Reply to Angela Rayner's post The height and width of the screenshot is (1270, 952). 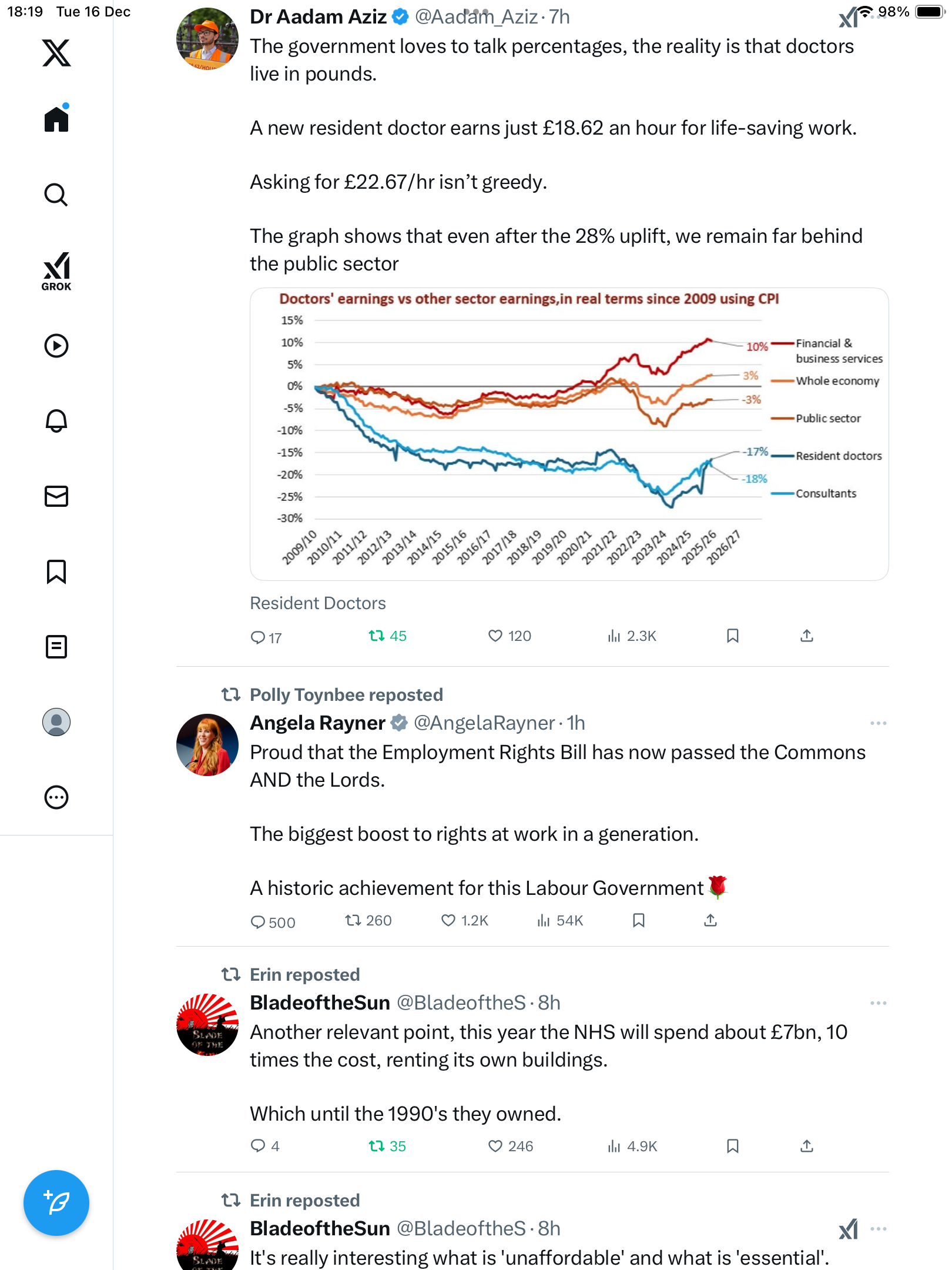tap(258, 921)
